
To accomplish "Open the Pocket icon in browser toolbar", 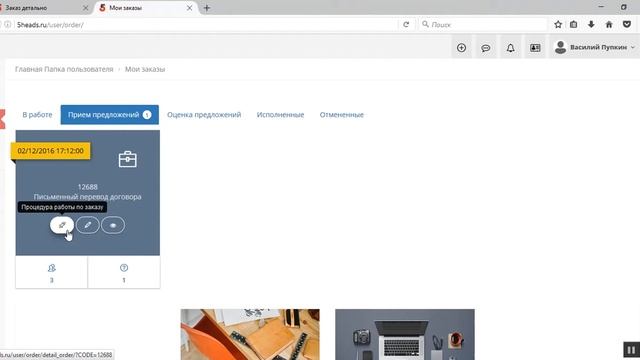I will click(x=627, y=24).
